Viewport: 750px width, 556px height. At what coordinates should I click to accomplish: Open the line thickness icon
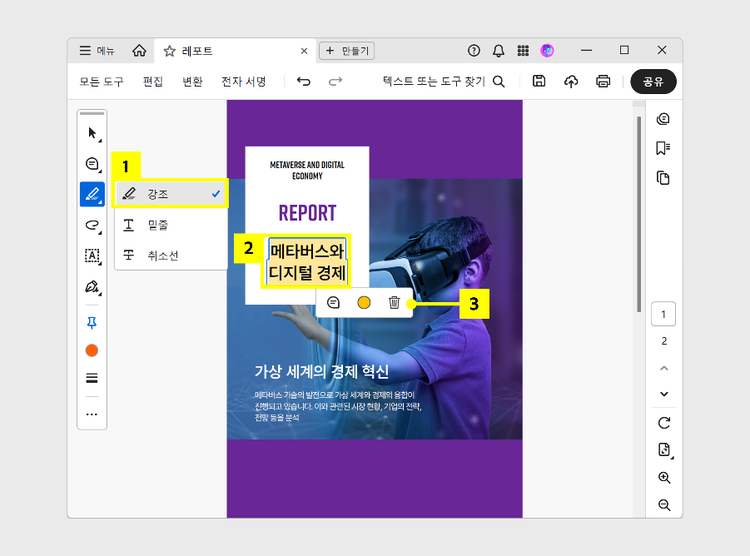92,378
